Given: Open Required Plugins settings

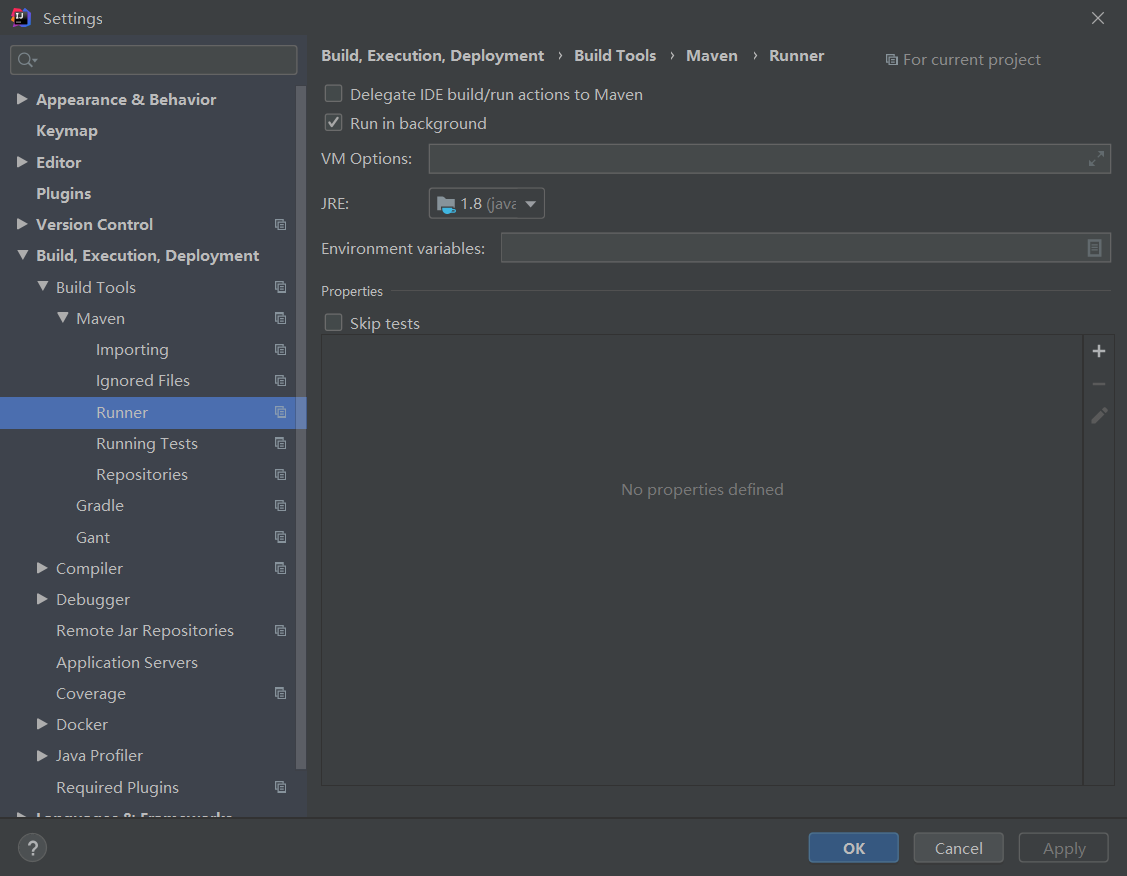Looking at the screenshot, I should 117,788.
